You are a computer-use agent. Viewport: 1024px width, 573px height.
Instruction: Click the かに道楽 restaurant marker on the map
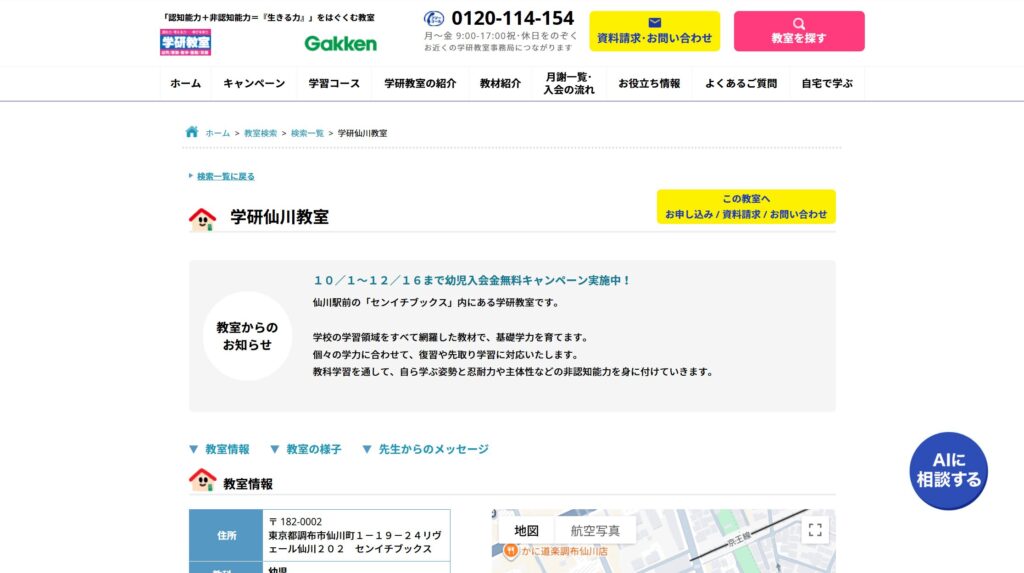[x=511, y=551]
